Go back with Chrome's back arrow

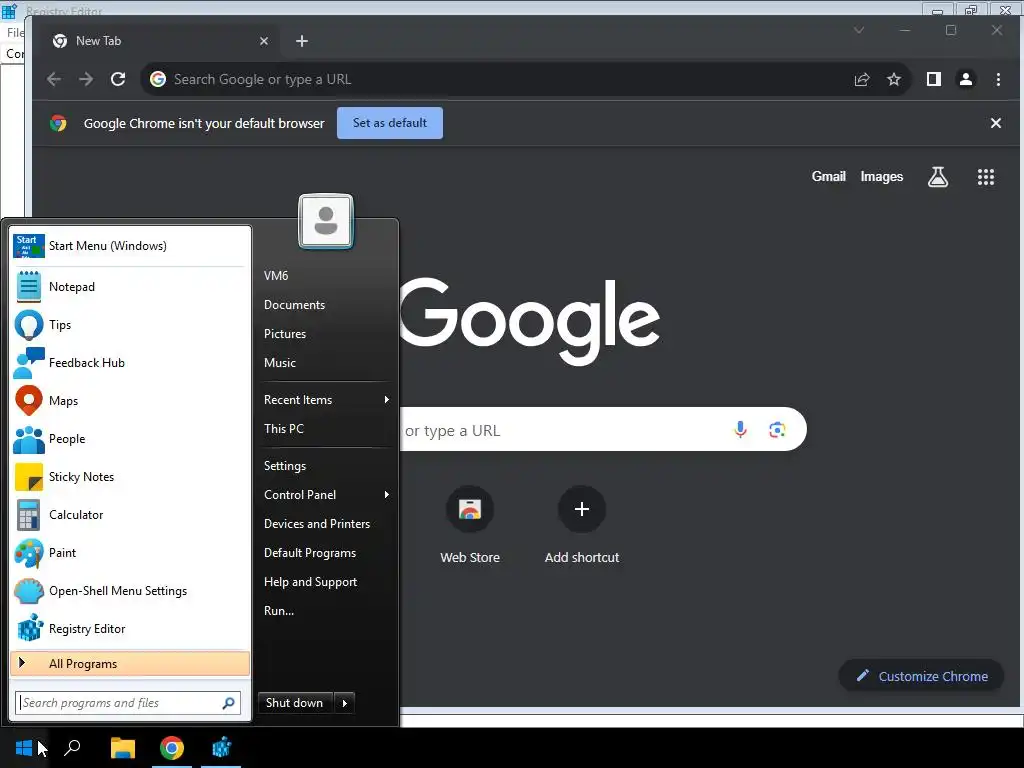click(x=54, y=79)
